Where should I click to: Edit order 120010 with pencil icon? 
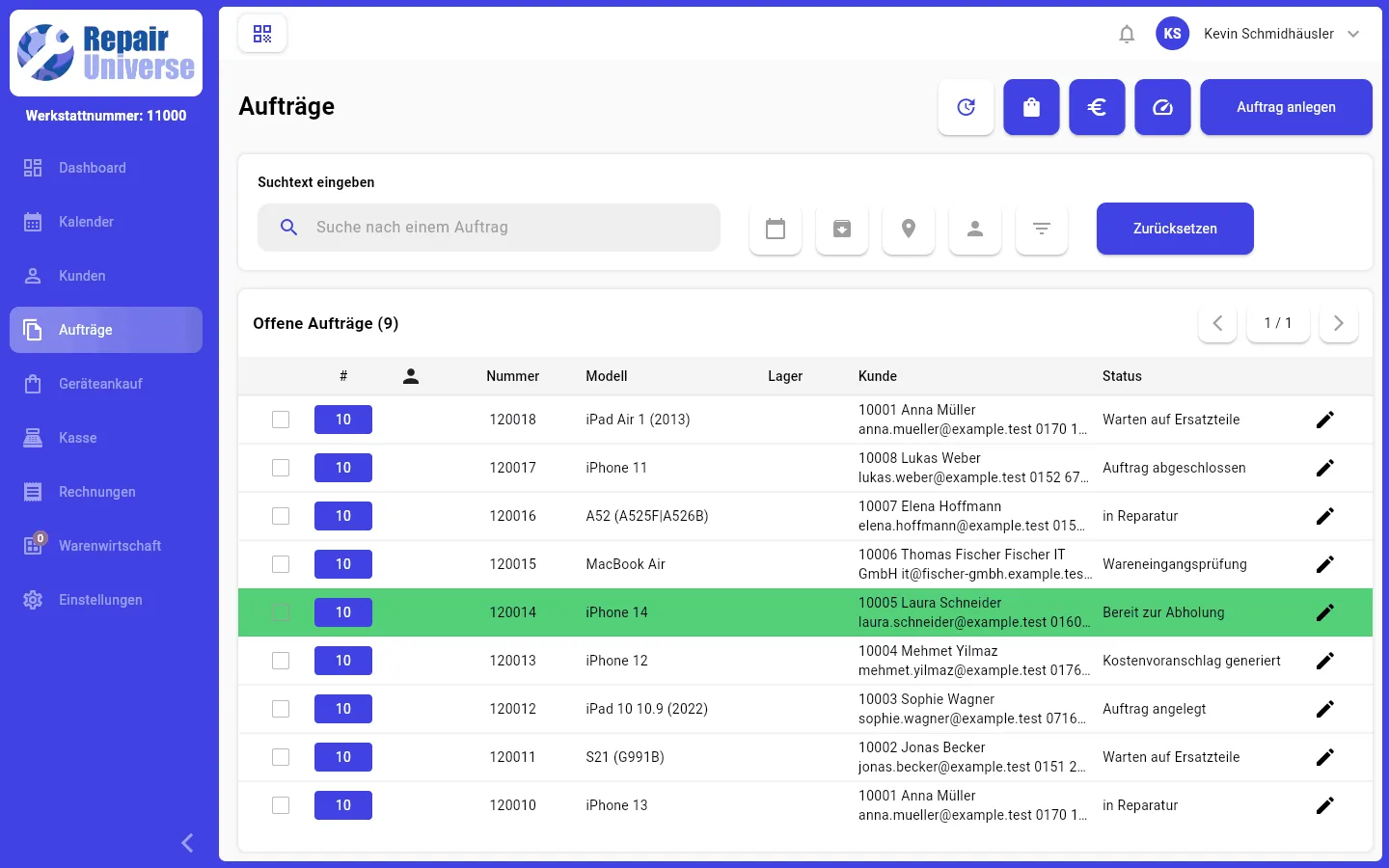pyautogui.click(x=1325, y=805)
